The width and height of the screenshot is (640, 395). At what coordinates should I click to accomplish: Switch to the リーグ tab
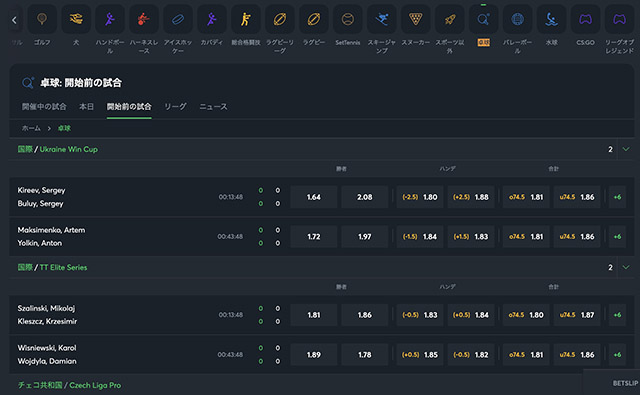coord(175,107)
